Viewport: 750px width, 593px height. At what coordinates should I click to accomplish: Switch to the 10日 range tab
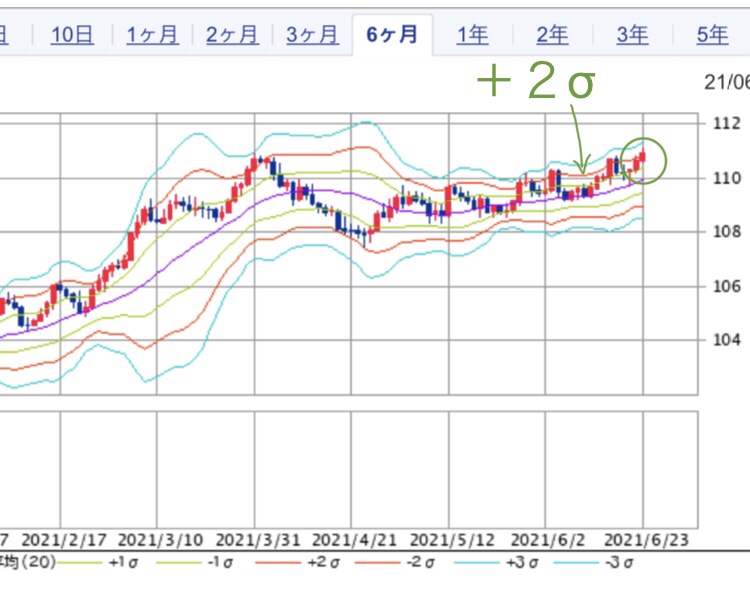(71, 35)
